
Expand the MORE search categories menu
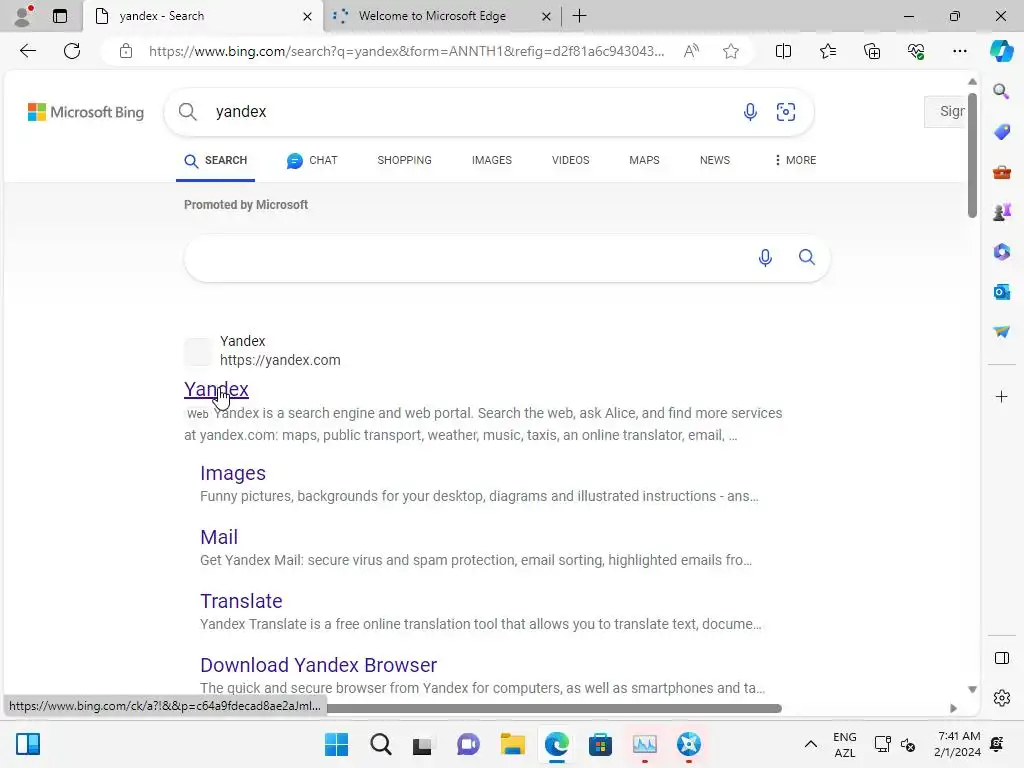click(x=795, y=161)
